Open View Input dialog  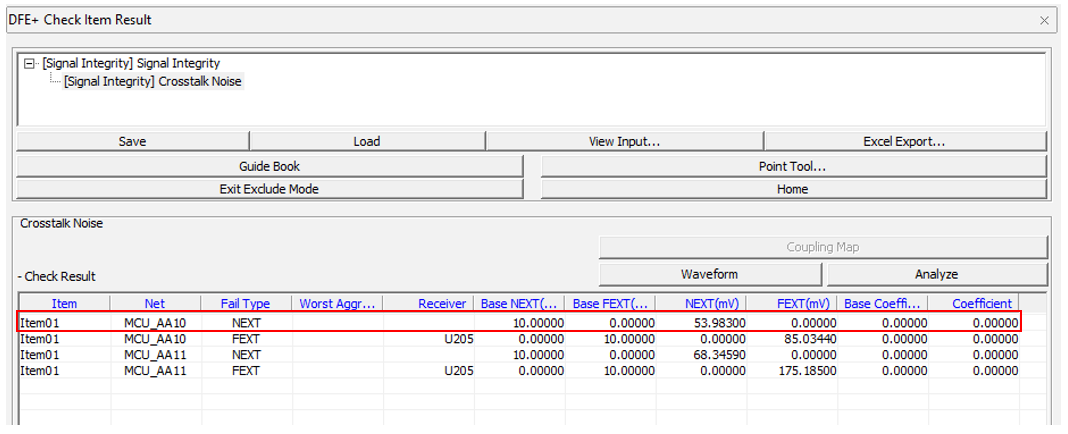click(x=624, y=142)
